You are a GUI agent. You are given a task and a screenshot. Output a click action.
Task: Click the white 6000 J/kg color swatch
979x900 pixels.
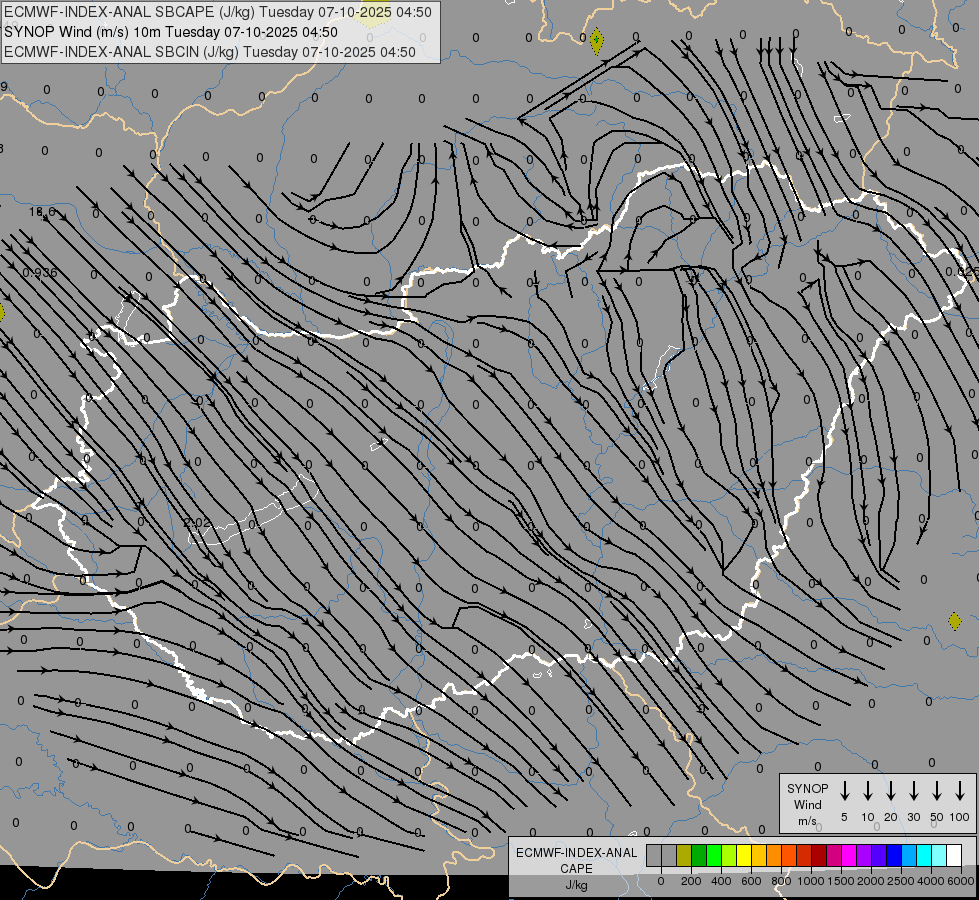click(954, 855)
